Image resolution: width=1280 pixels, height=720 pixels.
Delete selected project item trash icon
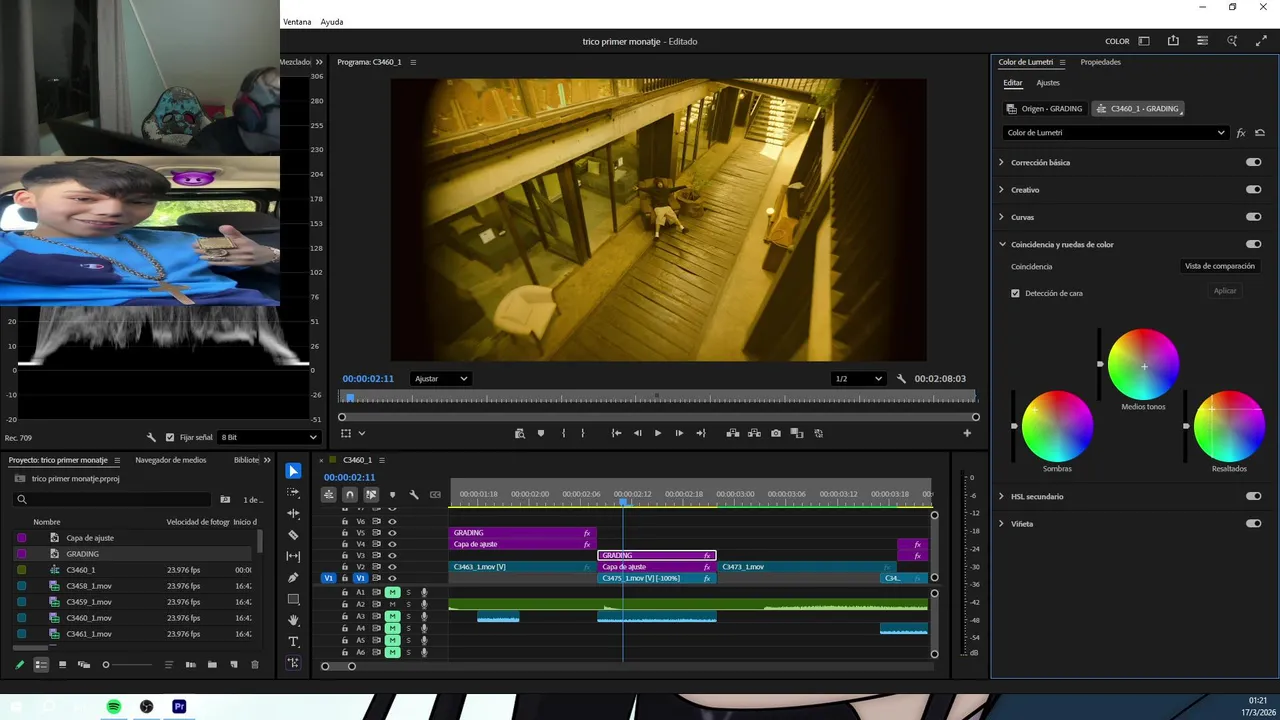pyautogui.click(x=255, y=664)
